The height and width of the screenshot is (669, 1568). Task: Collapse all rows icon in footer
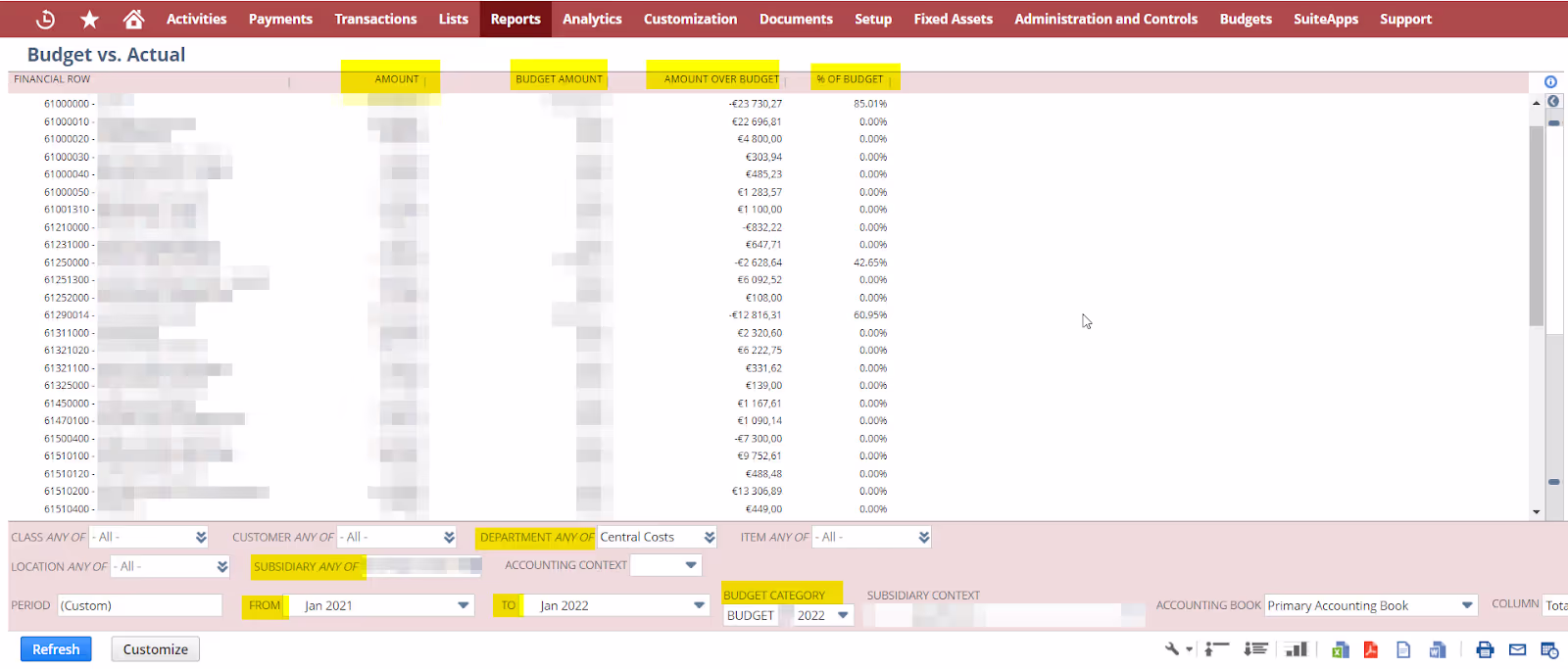[x=1217, y=648]
